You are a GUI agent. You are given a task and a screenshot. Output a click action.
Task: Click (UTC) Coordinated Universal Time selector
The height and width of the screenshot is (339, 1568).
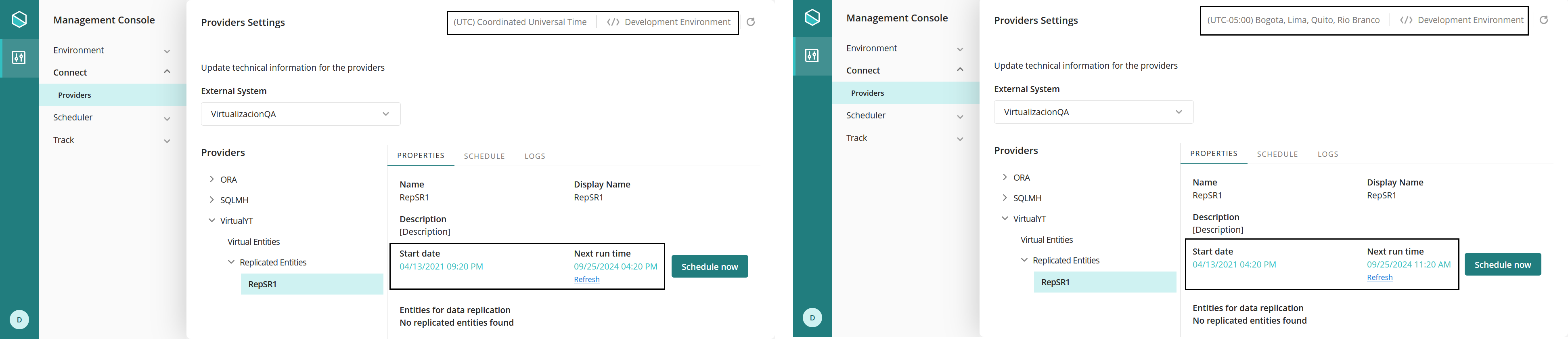click(520, 22)
